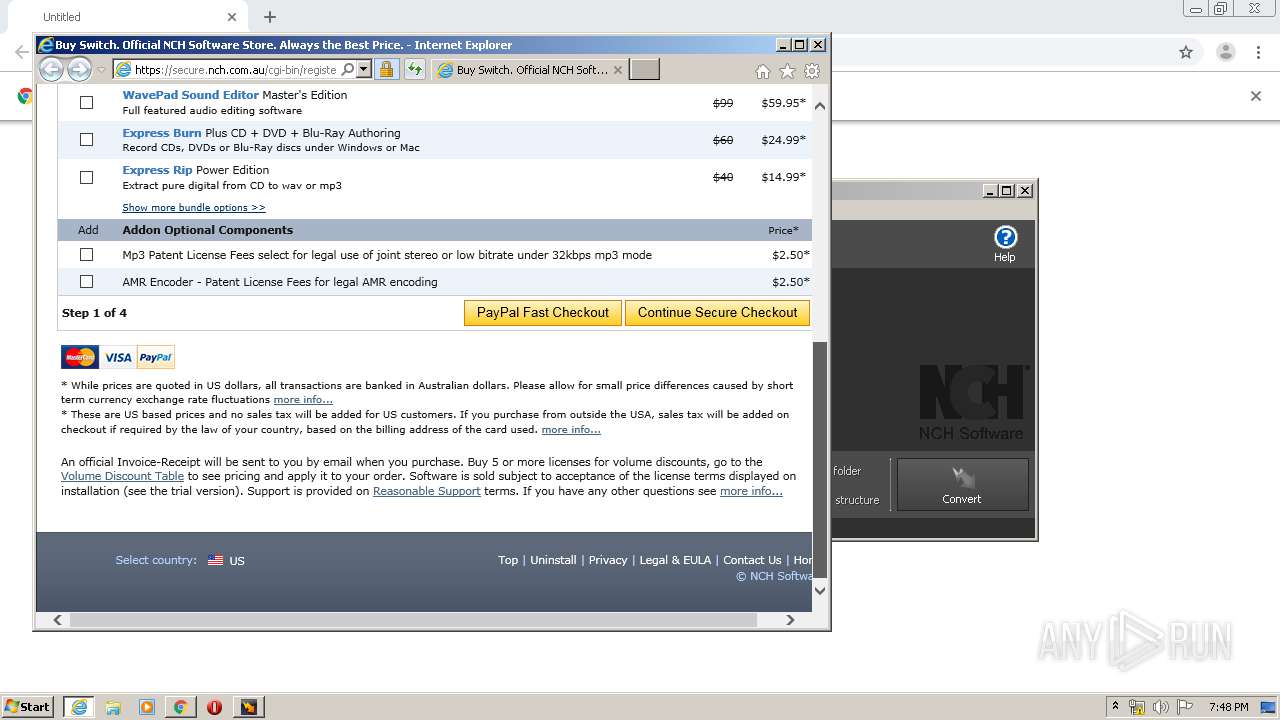1280x720 pixels.
Task: Open a new Chrome tab
Action: tap(269, 17)
